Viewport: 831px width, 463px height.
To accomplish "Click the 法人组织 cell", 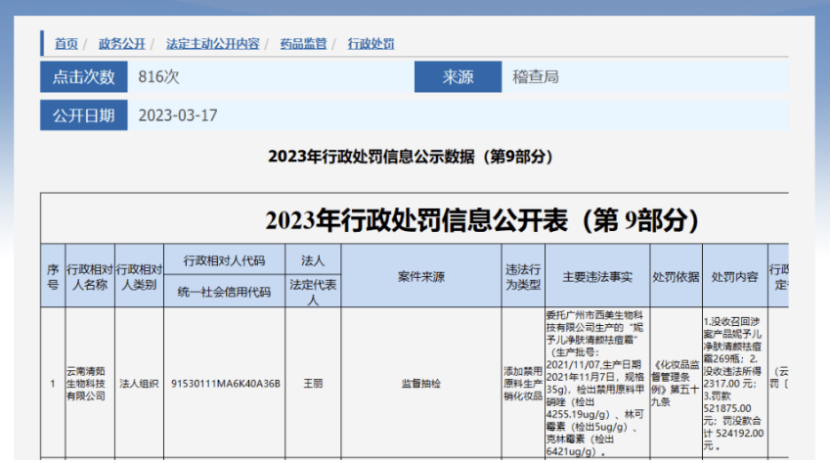I will tap(139, 383).
